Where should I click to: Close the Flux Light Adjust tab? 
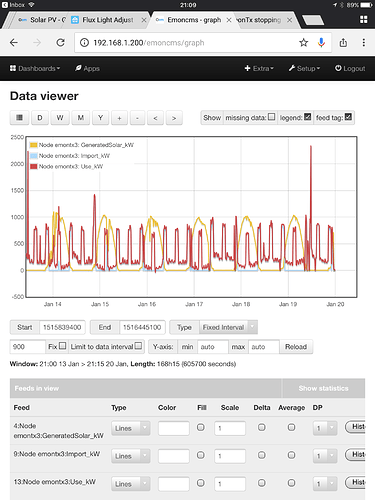144,20
